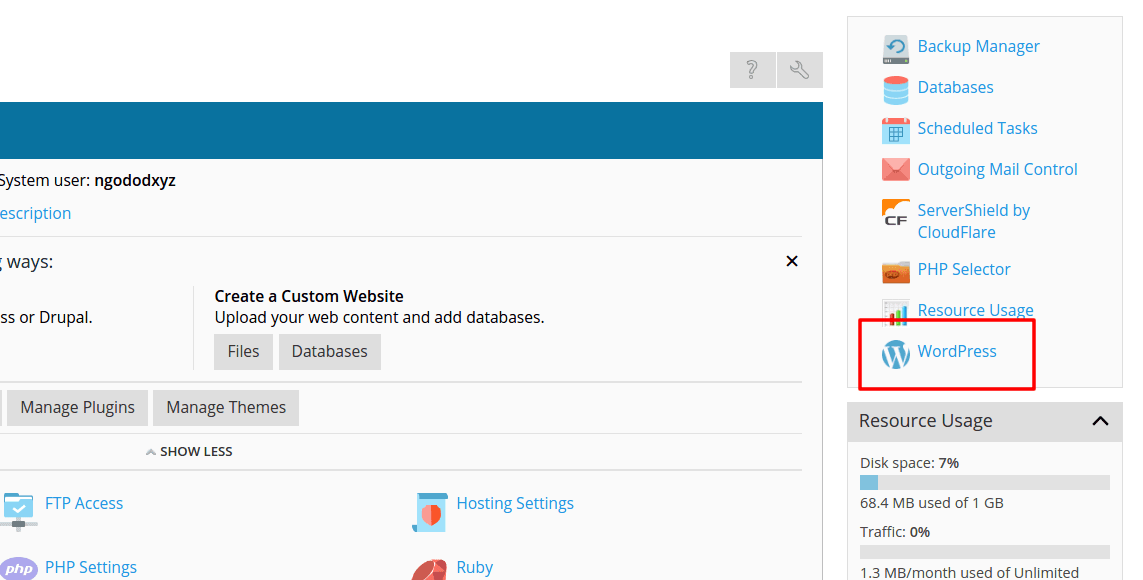Click the 'Traffic: 0%' label

(894, 532)
